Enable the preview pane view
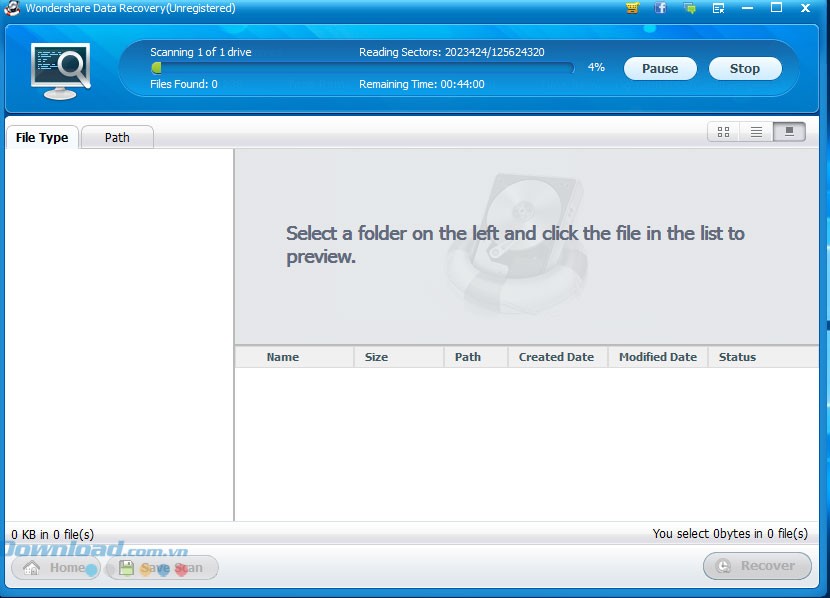This screenshot has width=830, height=598. 789,131
